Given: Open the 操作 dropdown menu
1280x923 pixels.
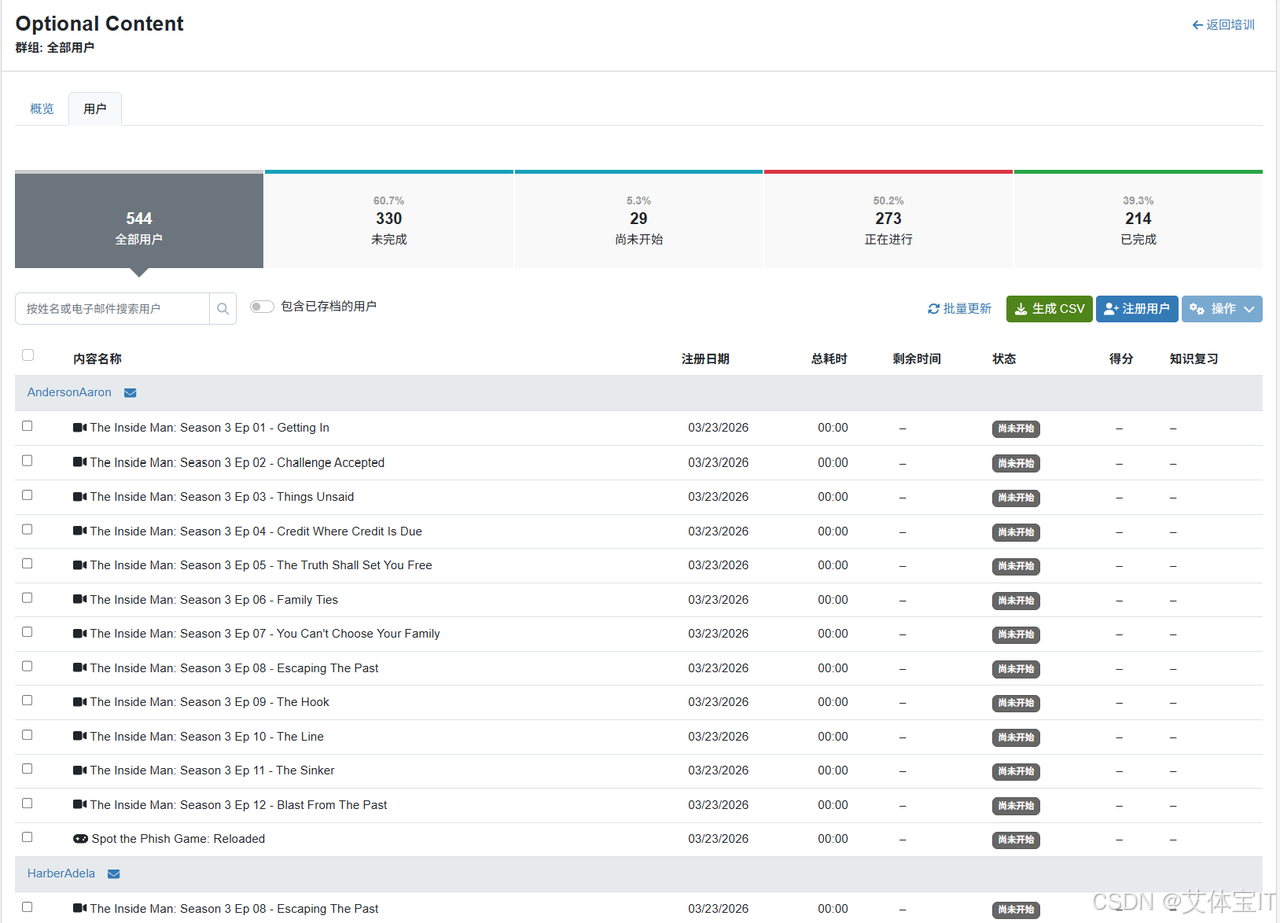Looking at the screenshot, I should pos(1222,309).
